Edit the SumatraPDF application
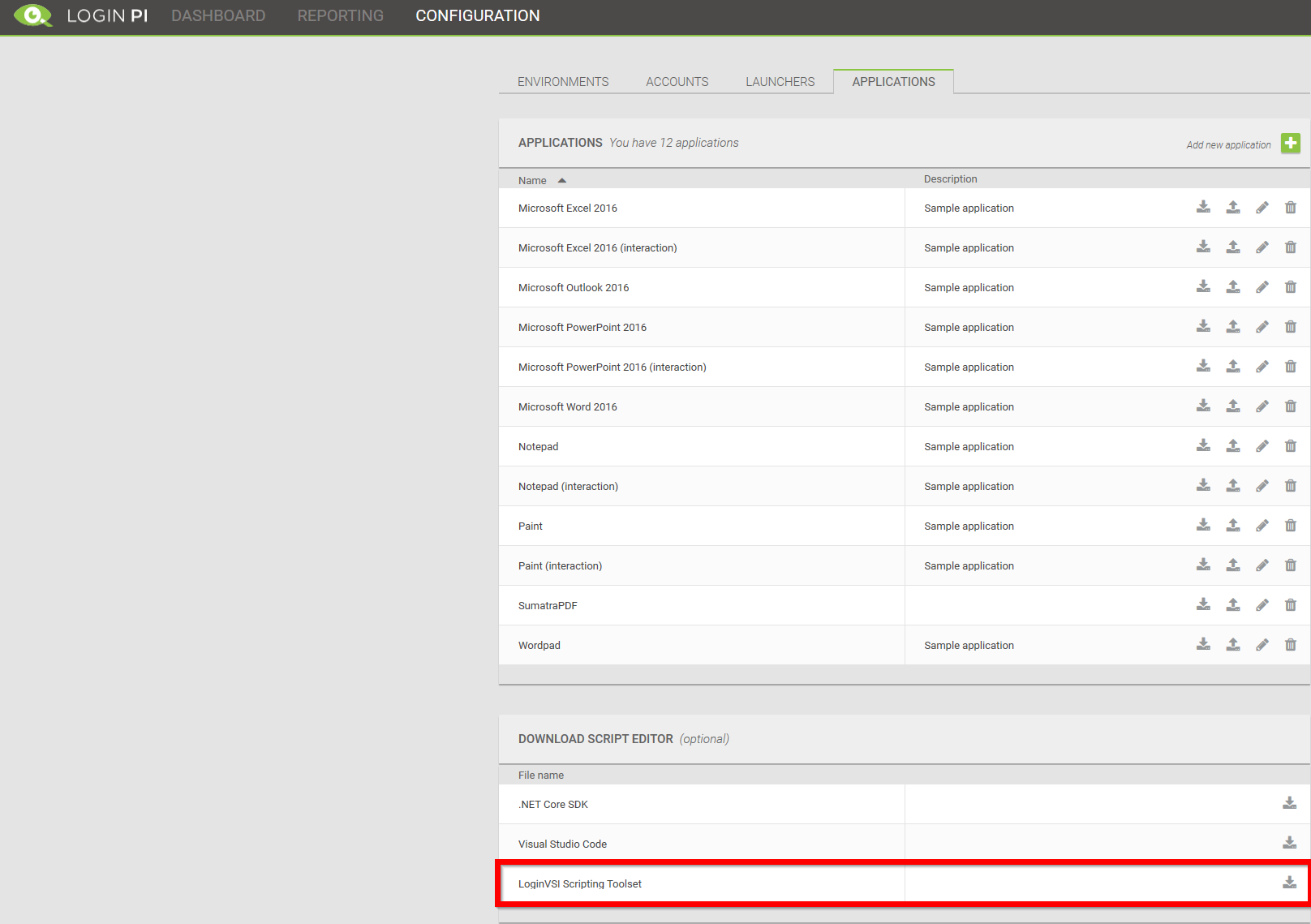Viewport: 1311px width, 924px height. 1262,605
